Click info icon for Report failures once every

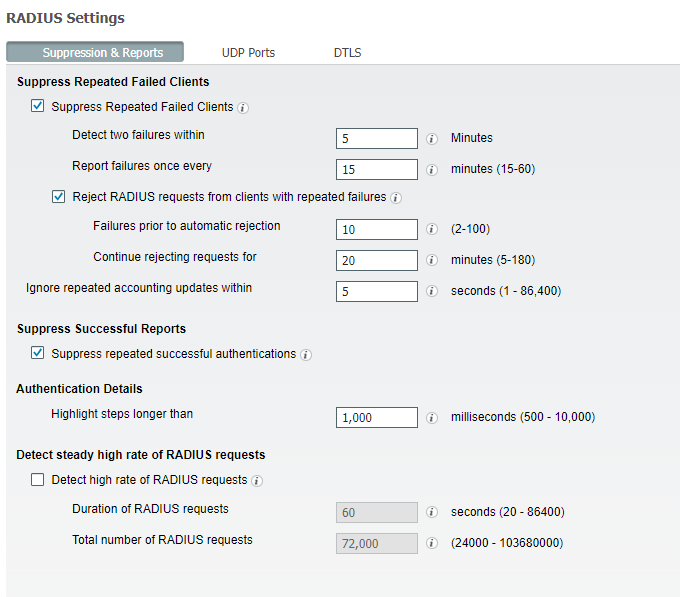point(432,170)
